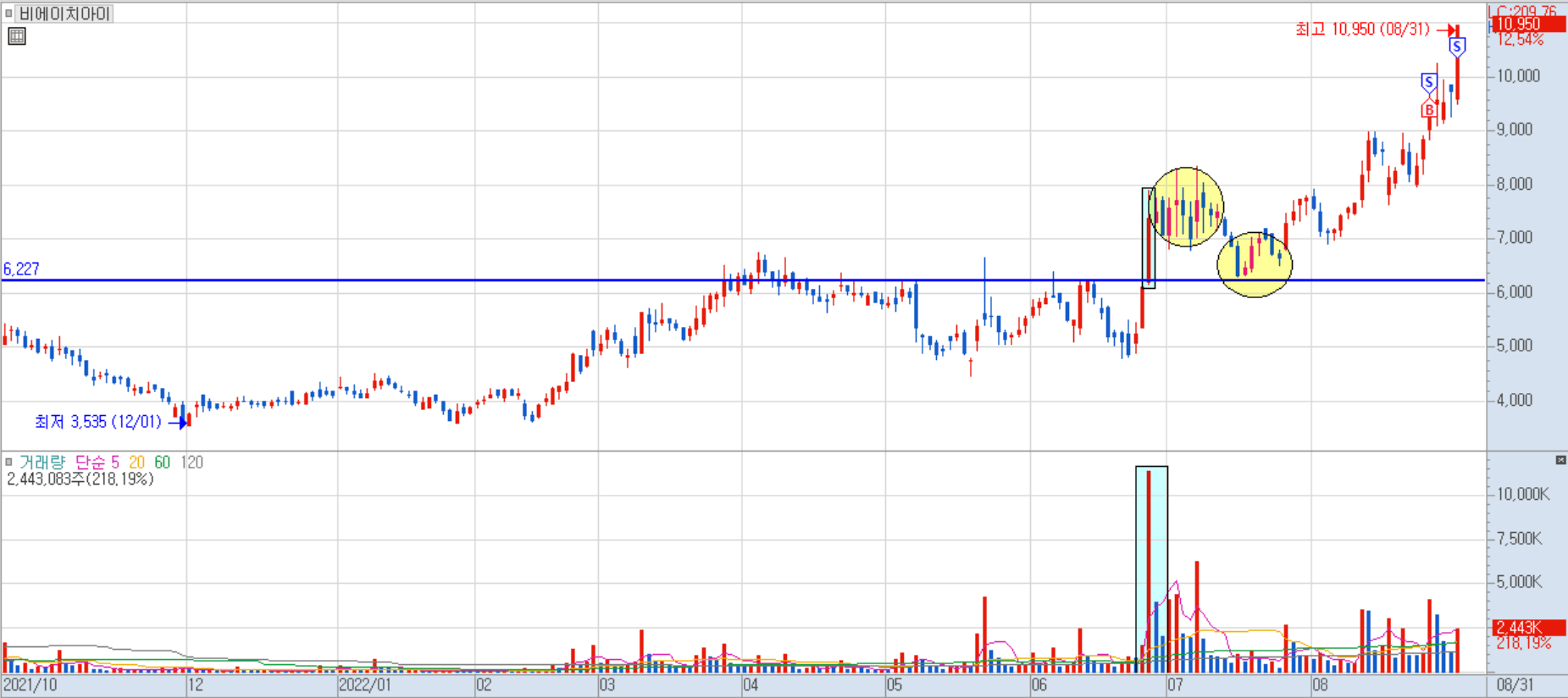Click the 08/31 current date label
Screen dimensions: 1568x698
(1515, 685)
